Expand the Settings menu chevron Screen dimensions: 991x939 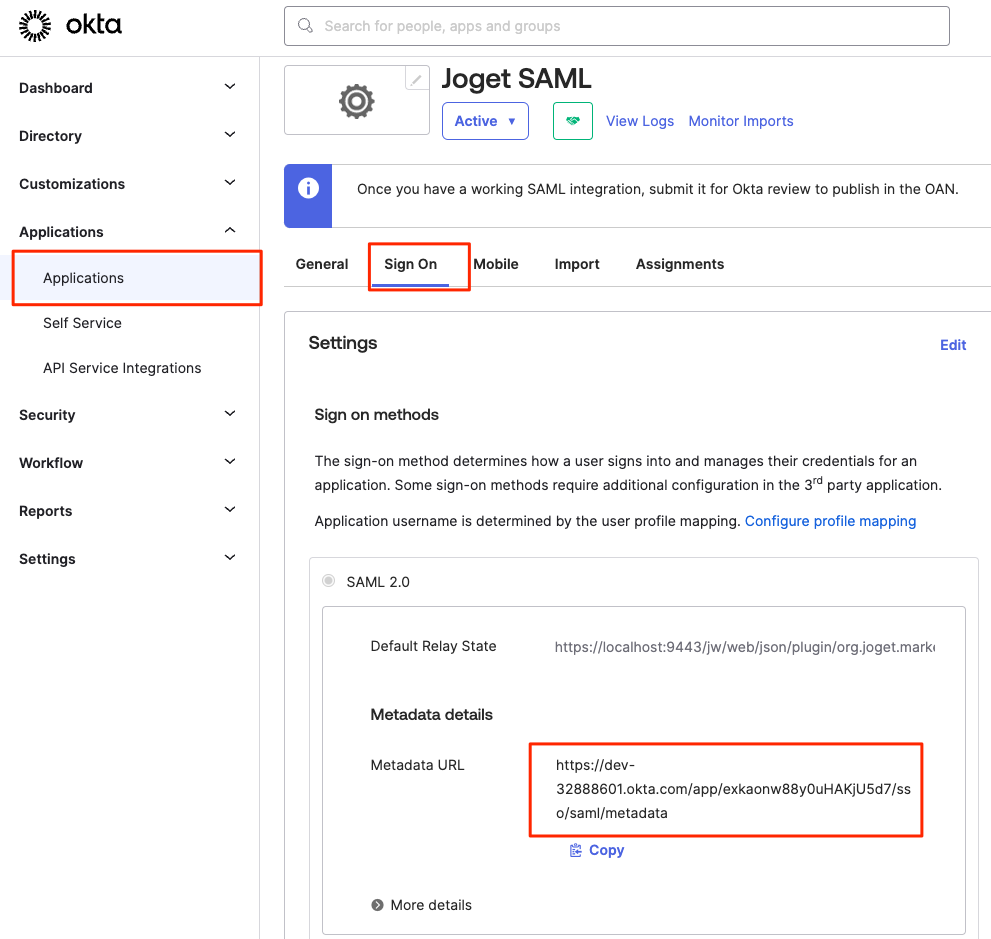pos(230,558)
